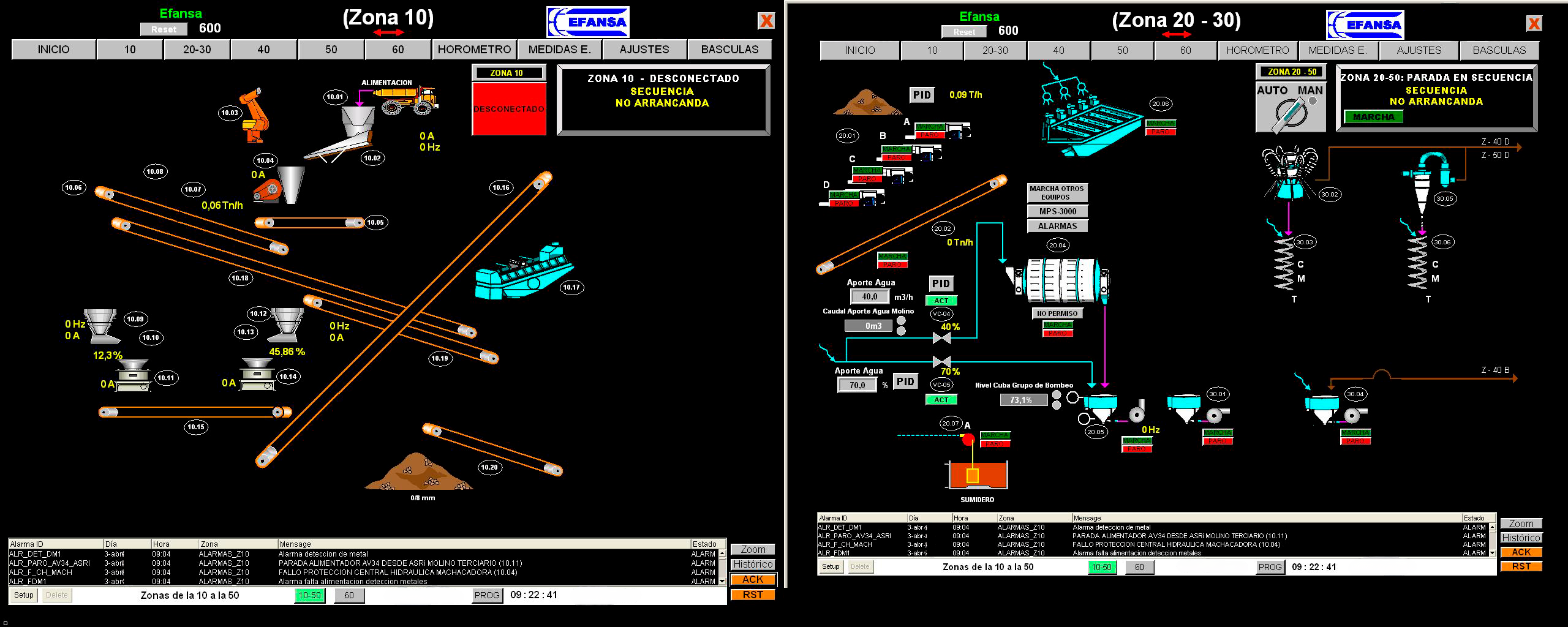The width and height of the screenshot is (1568, 627).
Task: Click the cyan screen machine 10.17
Action: [x=524, y=272]
